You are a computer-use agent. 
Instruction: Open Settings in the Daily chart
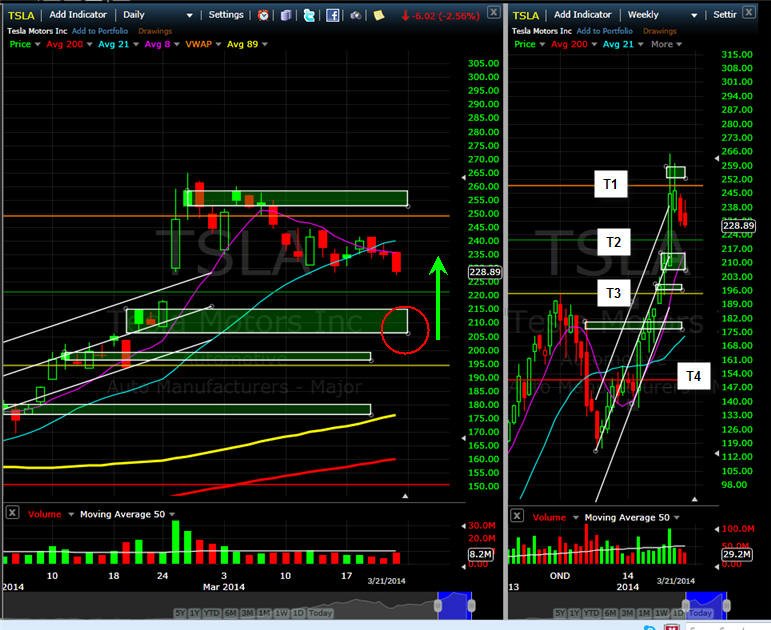[x=226, y=15]
